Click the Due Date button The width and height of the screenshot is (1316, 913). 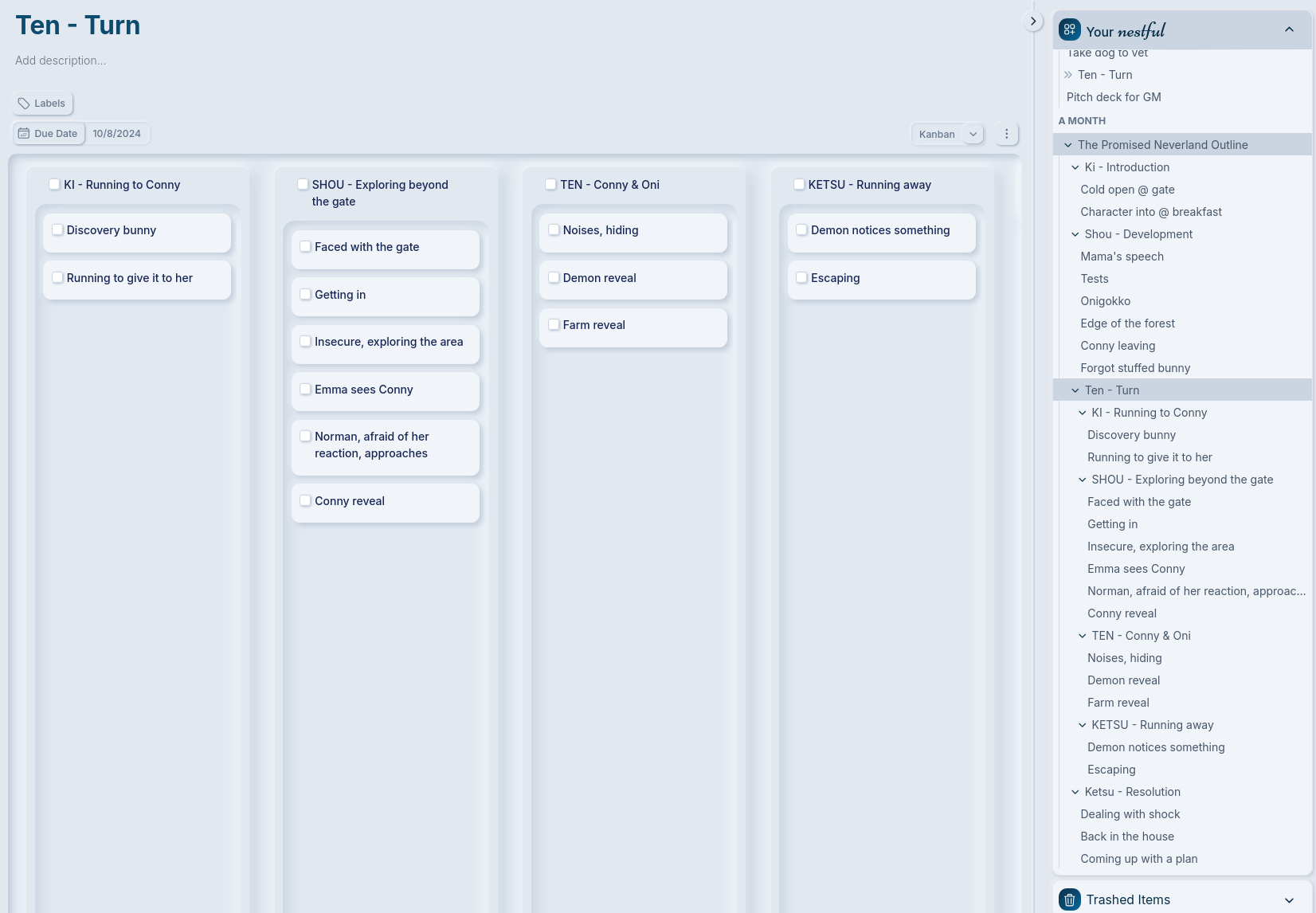[x=49, y=133]
